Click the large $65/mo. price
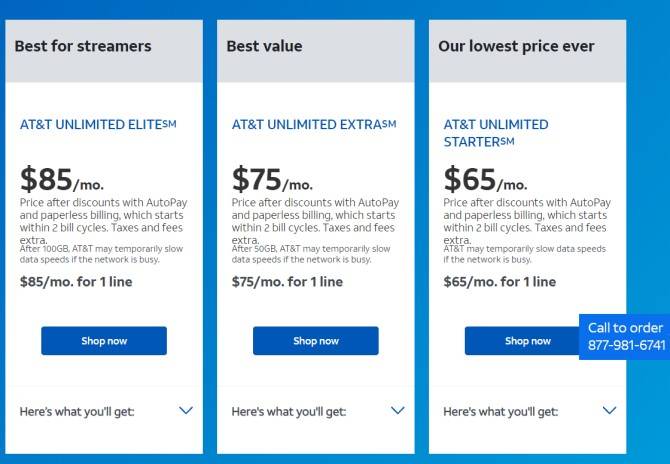Image resolution: width=670 pixels, height=464 pixels. pos(485,181)
